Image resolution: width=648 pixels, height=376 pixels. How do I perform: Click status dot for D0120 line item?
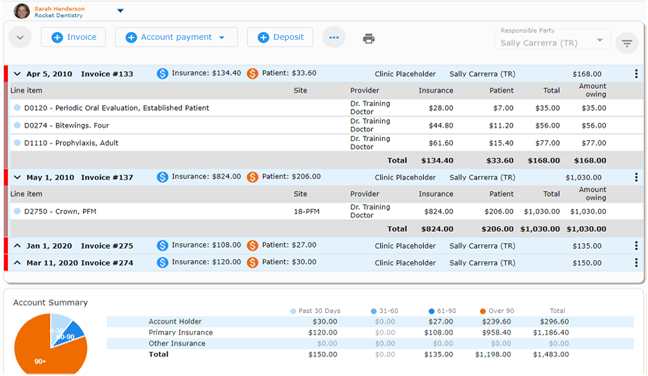(17, 107)
